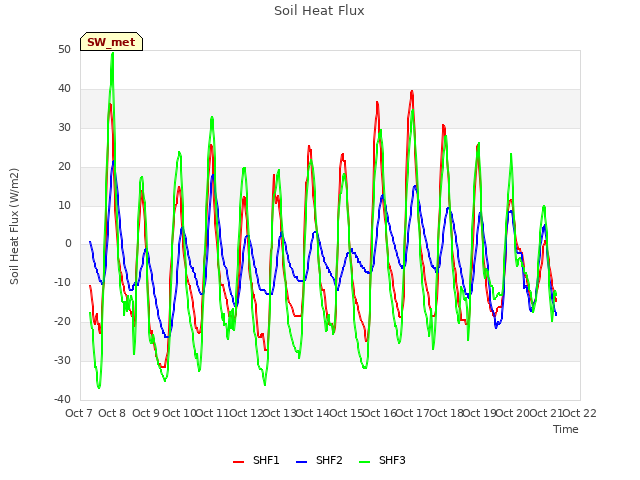
Task: Click the green SHF3 legend color marker
Action: (364, 462)
